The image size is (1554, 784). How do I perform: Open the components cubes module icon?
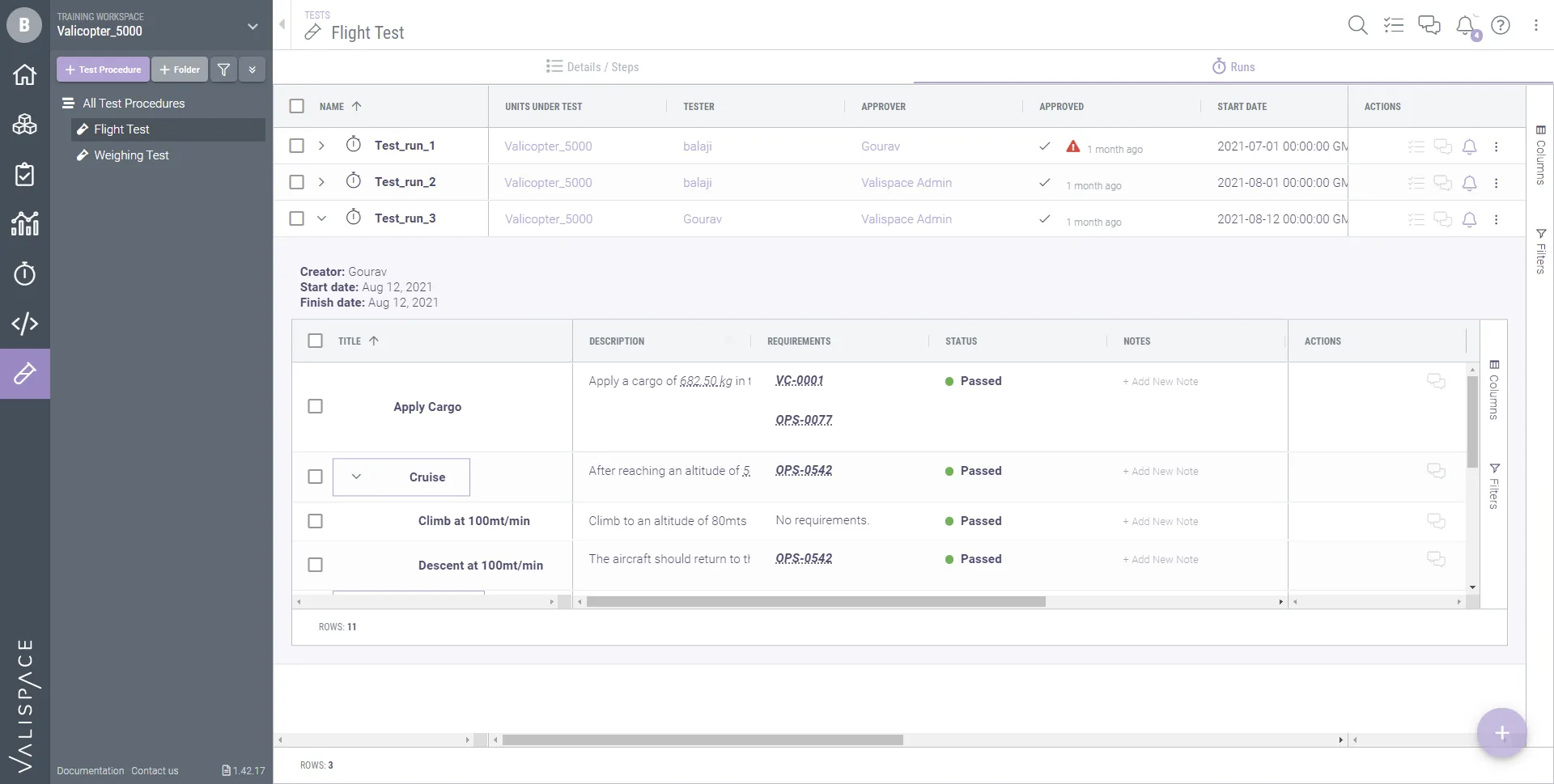(x=24, y=125)
